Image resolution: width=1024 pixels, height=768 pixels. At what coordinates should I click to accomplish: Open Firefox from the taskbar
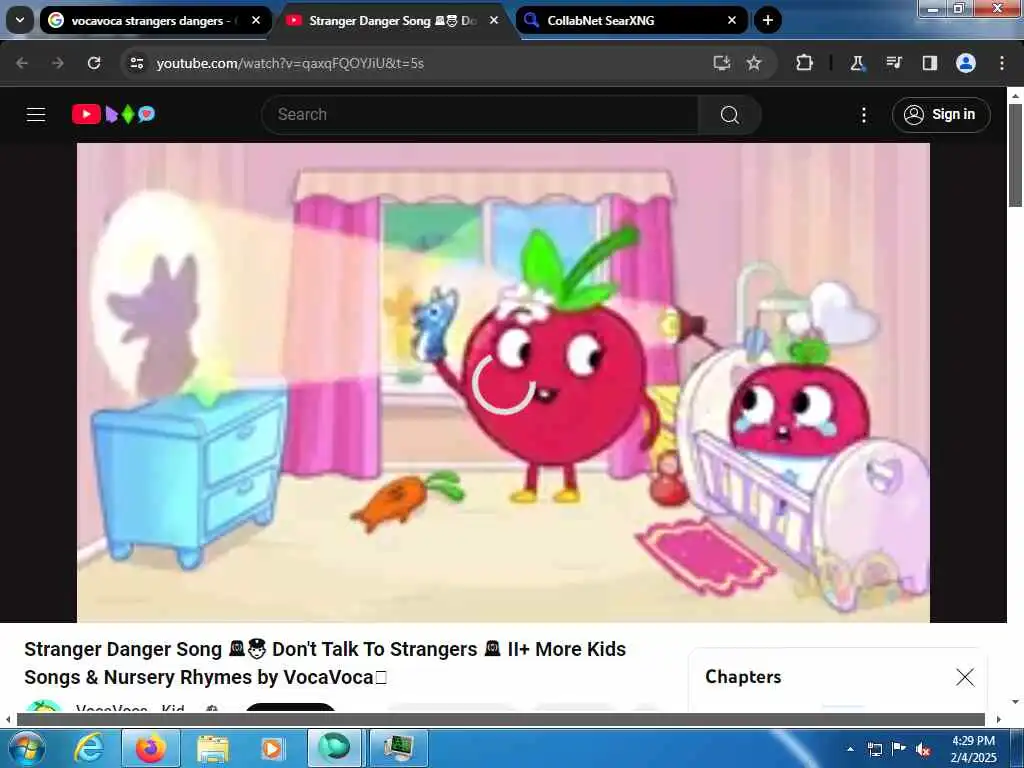151,748
